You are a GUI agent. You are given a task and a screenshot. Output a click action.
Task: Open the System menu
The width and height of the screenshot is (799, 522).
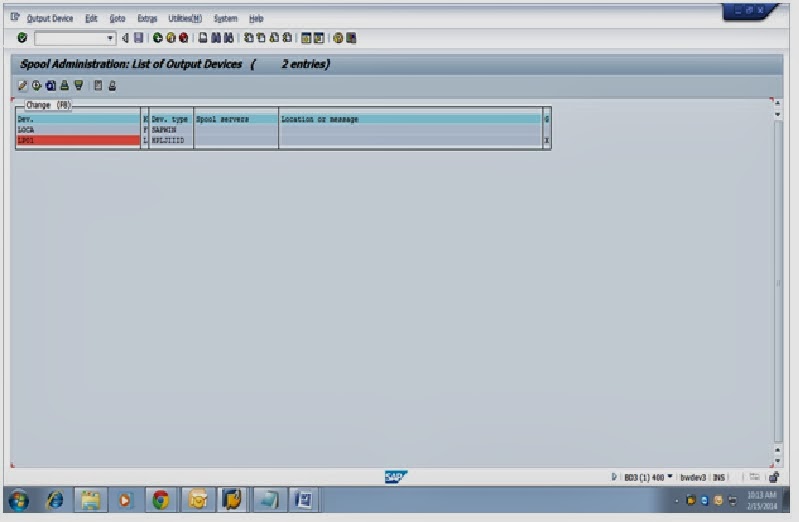(x=225, y=18)
